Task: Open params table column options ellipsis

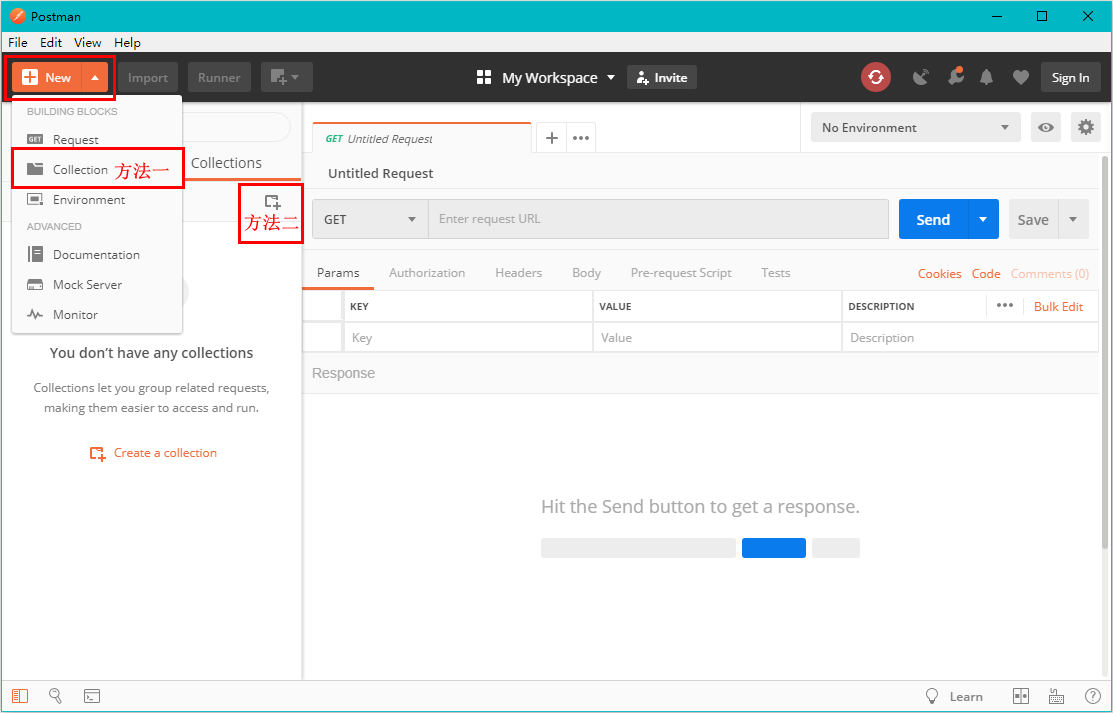Action: (x=1004, y=305)
